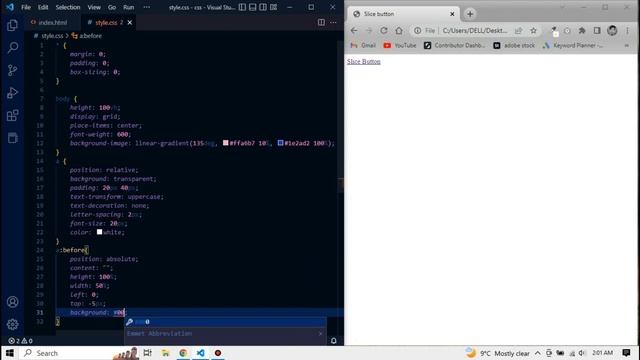This screenshot has height=360, width=640.
Task: Expand the overflow menu ellipsis in menu bar
Action: point(147,7)
